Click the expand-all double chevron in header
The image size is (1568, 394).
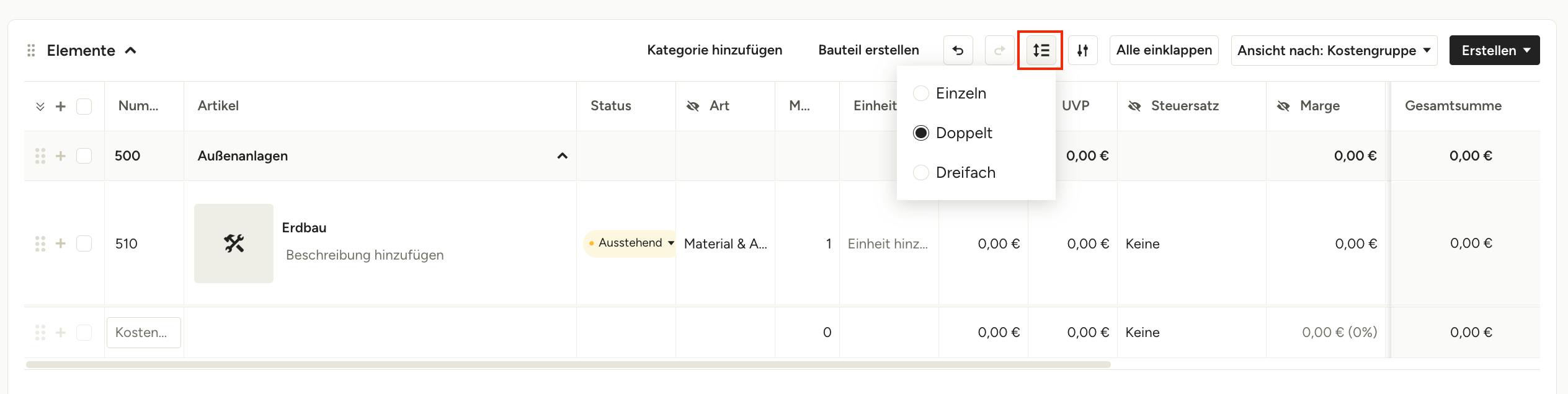[x=40, y=107]
